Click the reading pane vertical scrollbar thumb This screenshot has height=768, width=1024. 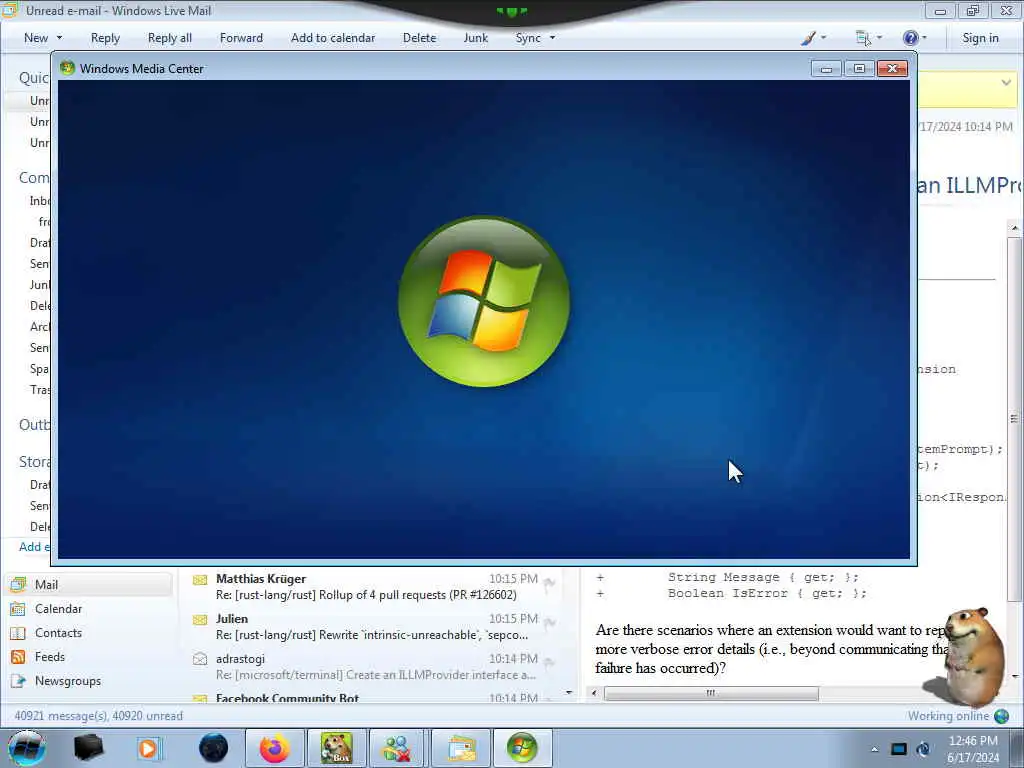point(1014,419)
